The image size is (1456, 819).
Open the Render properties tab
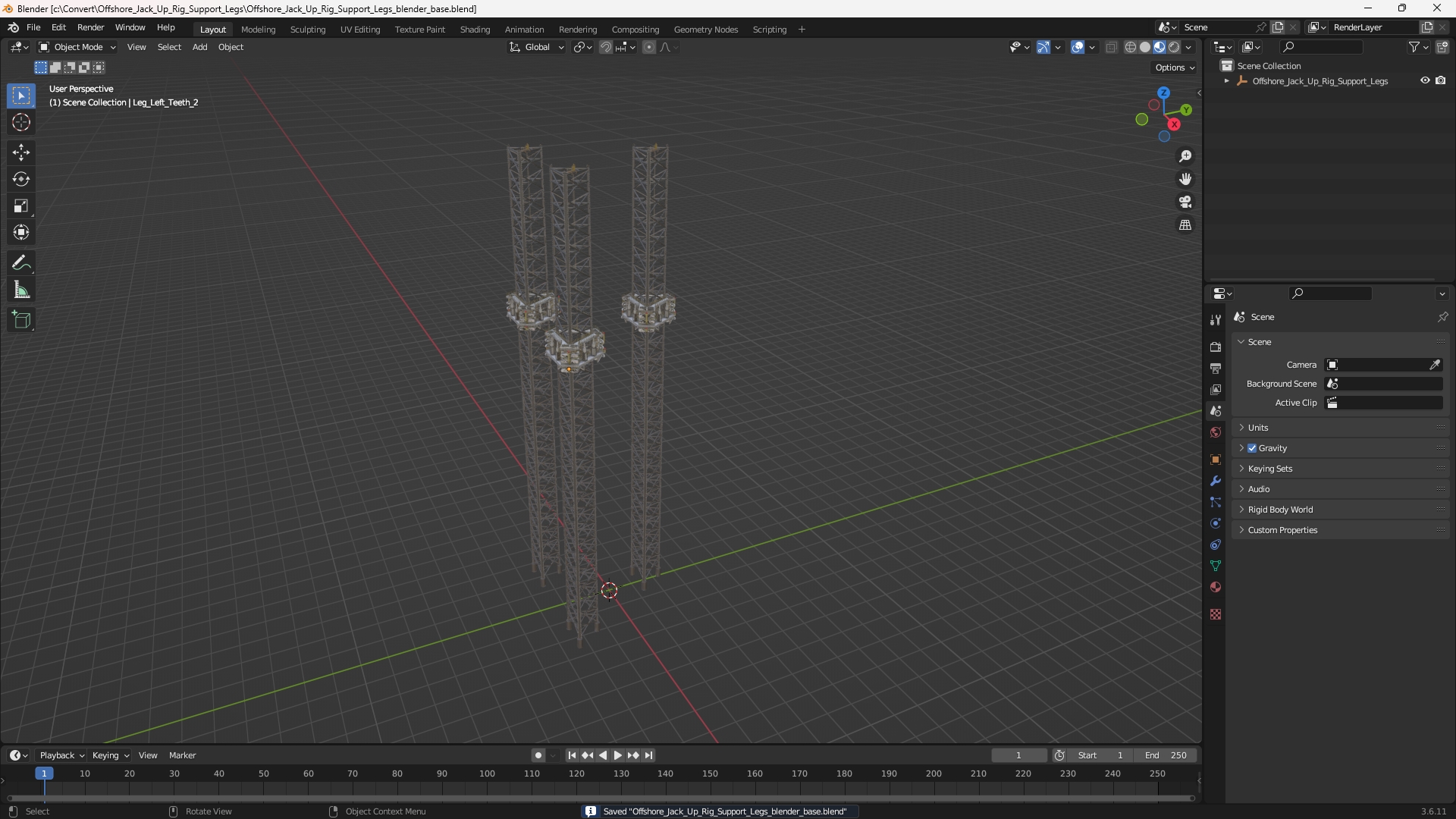coord(1216,347)
